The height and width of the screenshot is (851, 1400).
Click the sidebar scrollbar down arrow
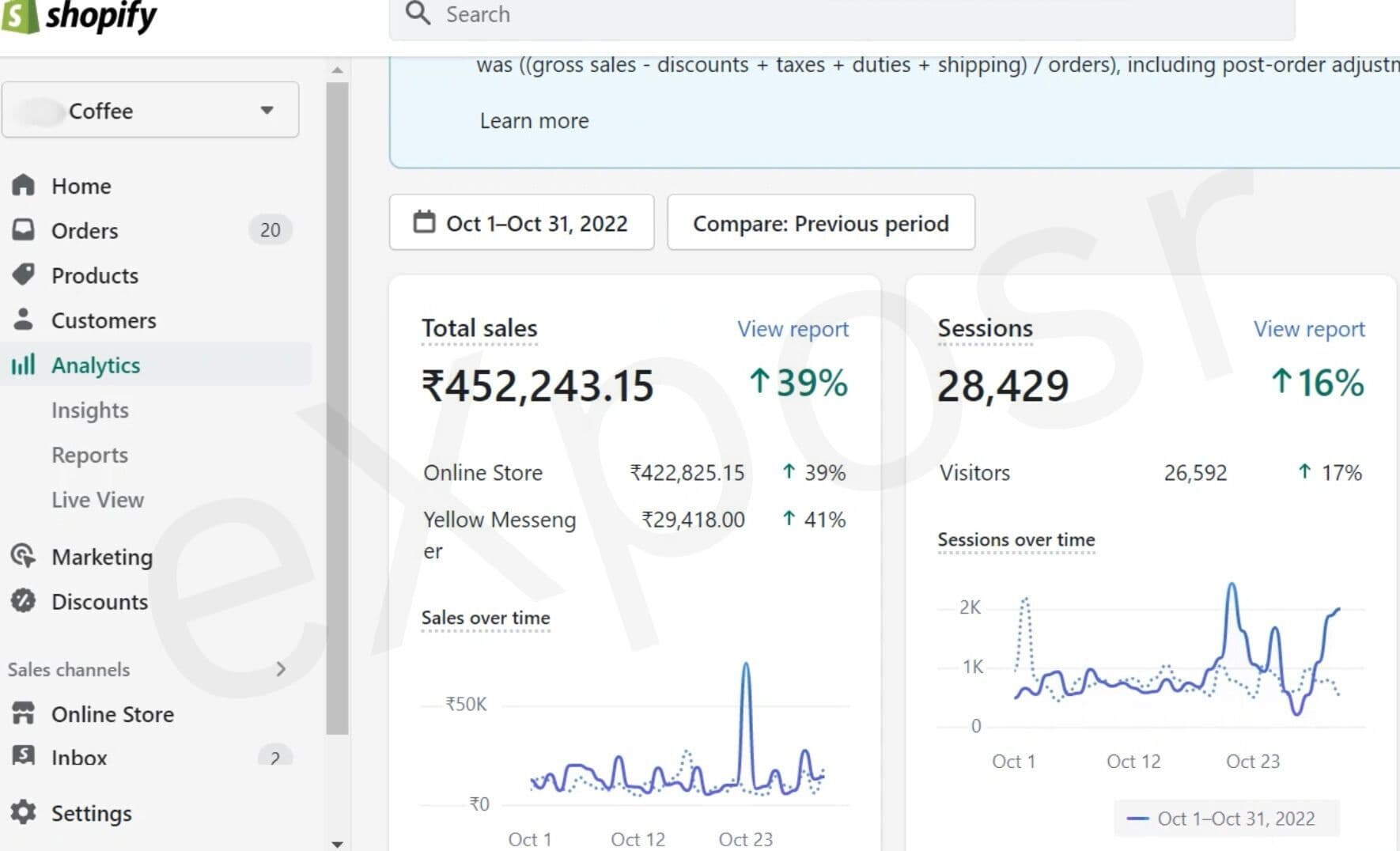pyautogui.click(x=338, y=844)
